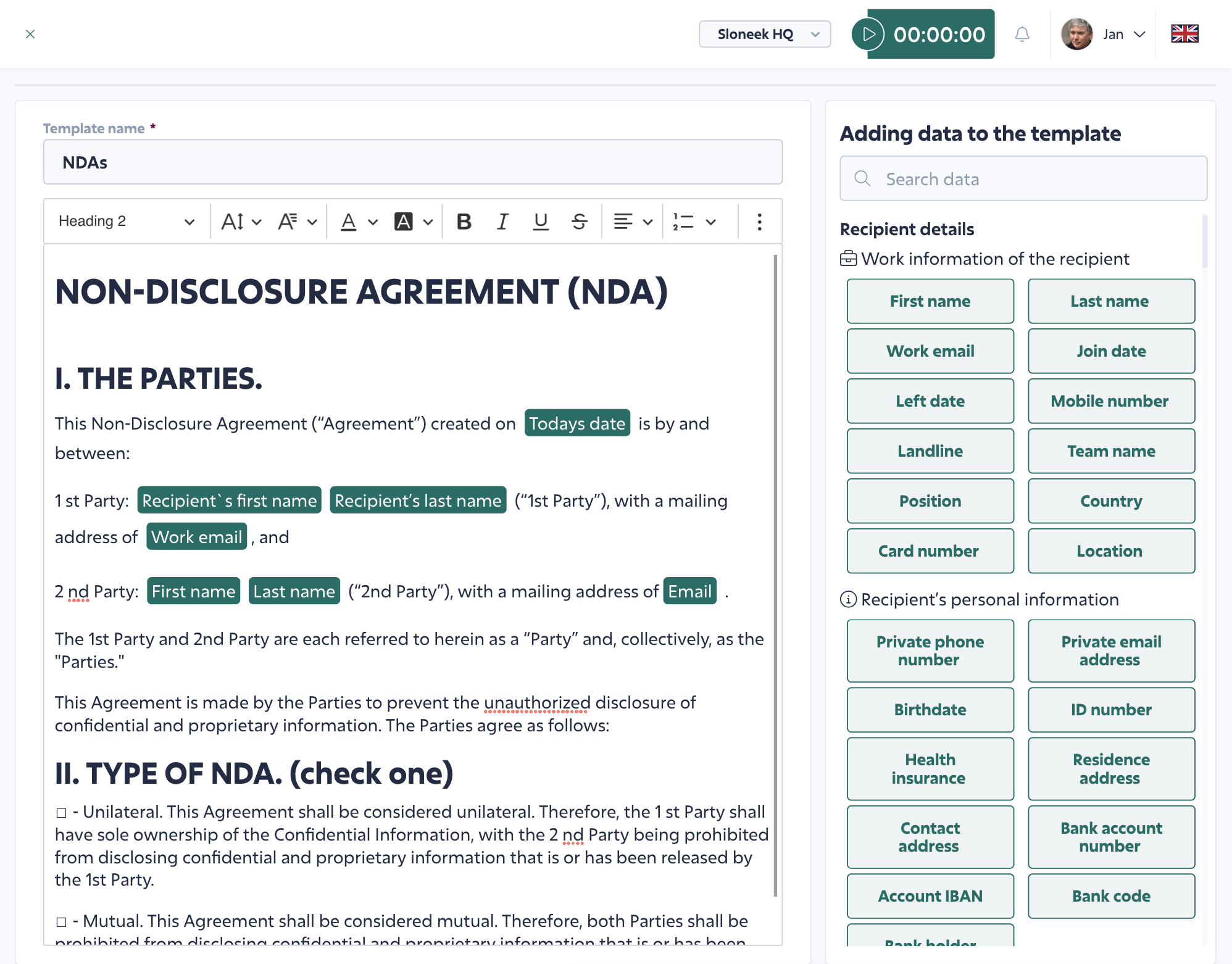Image resolution: width=1232 pixels, height=964 pixels.
Task: Toggle strikethrough formatting
Action: pos(579,221)
